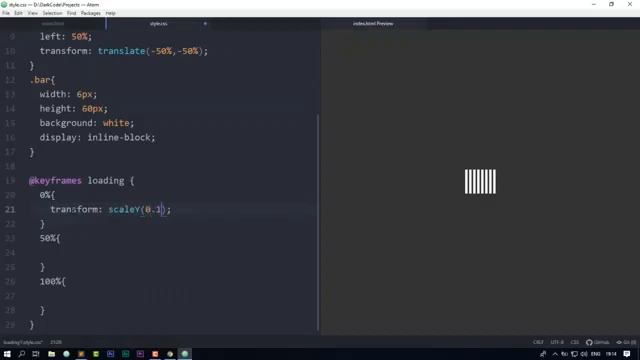
Task: Click the 'translate' function on line 10
Action: [x=121, y=51]
